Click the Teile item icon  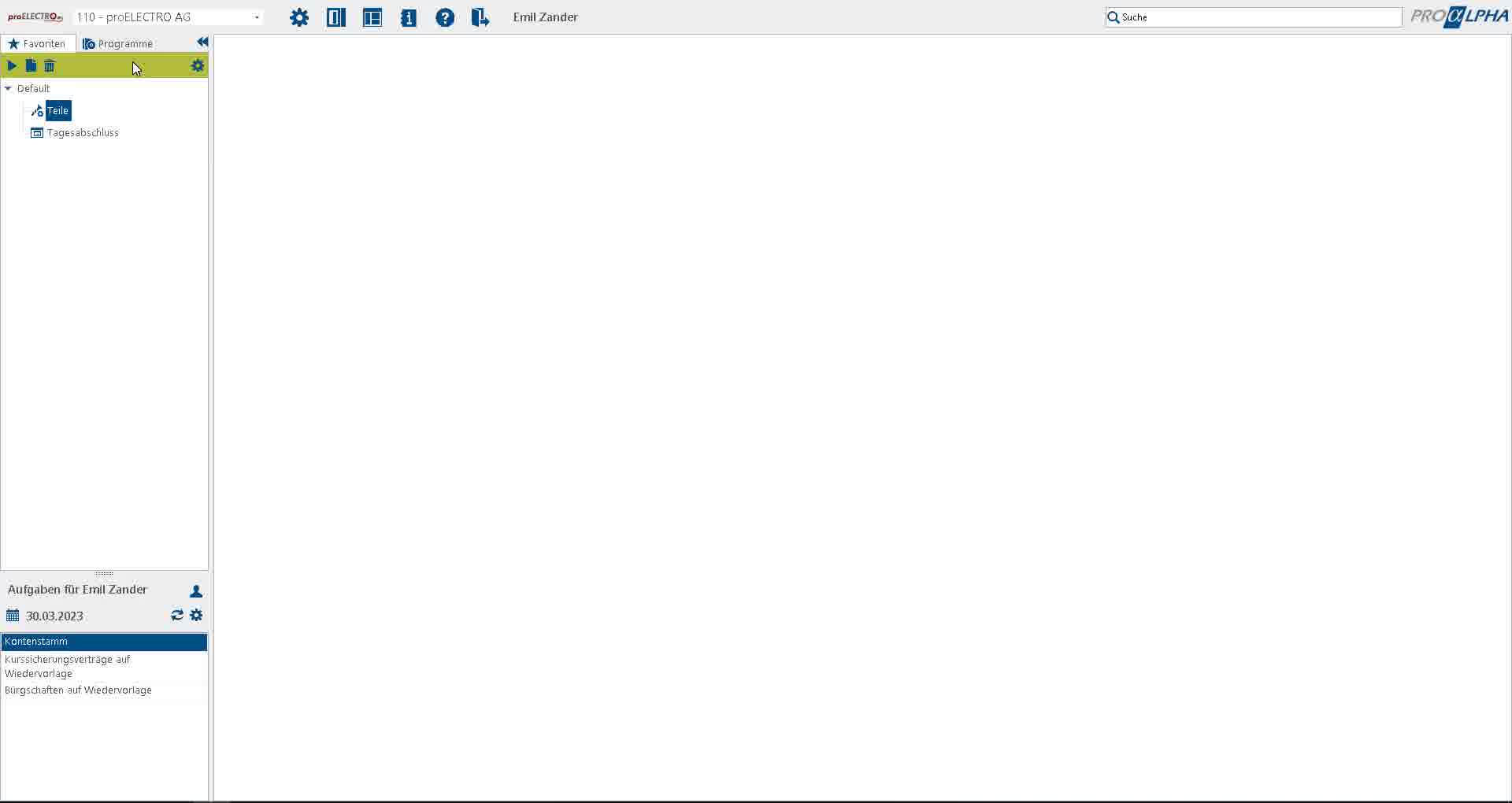point(37,111)
